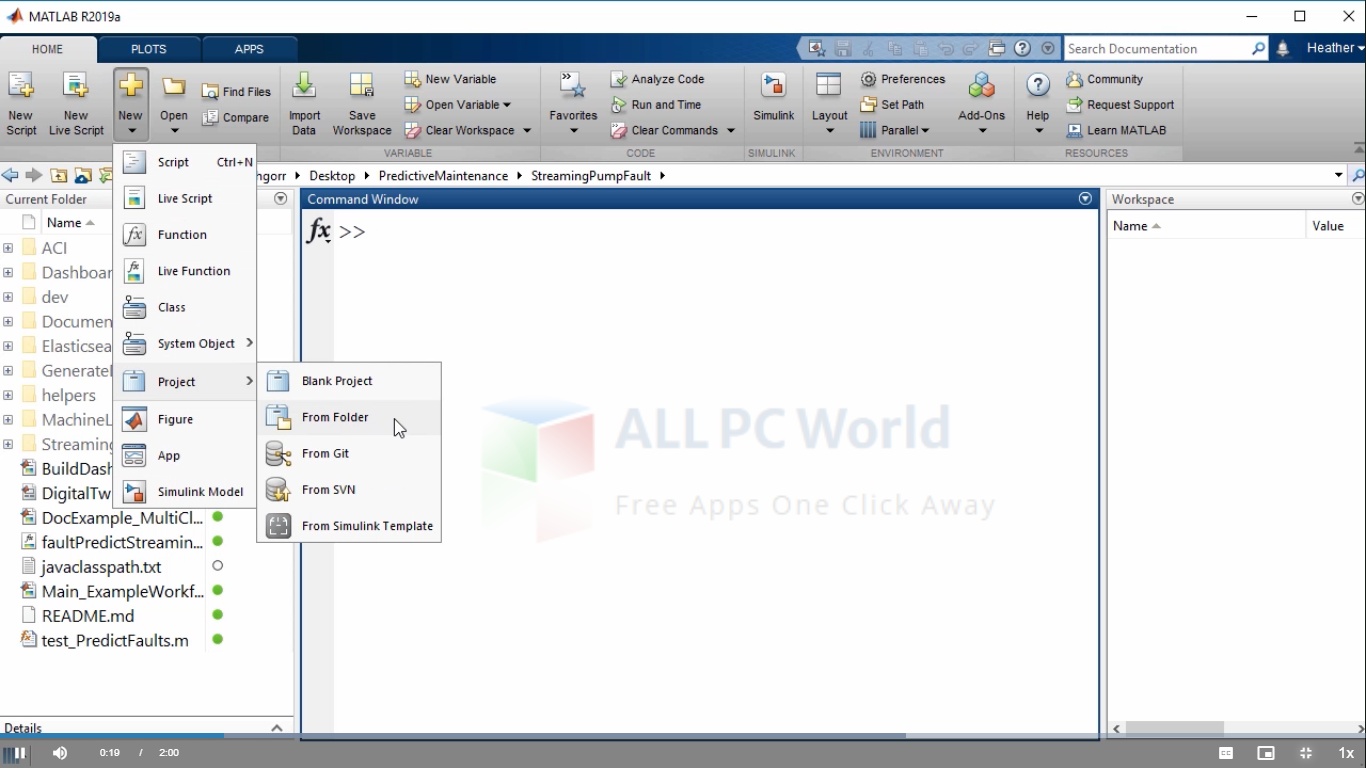Open Simulink from the toolstrip
Viewport: 1366px width, 768px height.
tap(773, 98)
